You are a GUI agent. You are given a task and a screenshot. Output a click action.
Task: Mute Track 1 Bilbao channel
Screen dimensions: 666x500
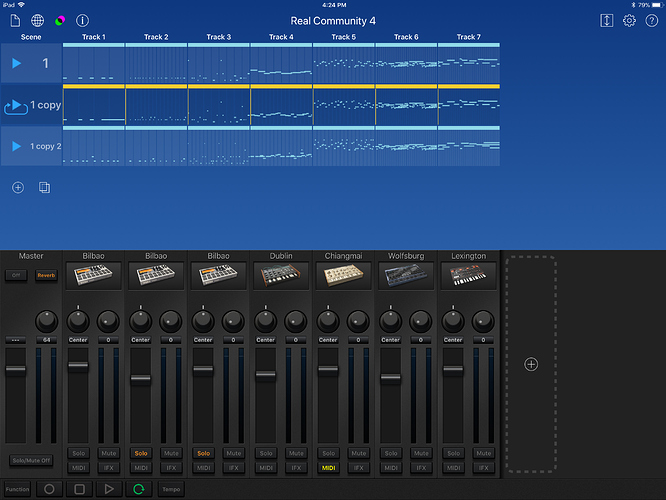(109, 453)
